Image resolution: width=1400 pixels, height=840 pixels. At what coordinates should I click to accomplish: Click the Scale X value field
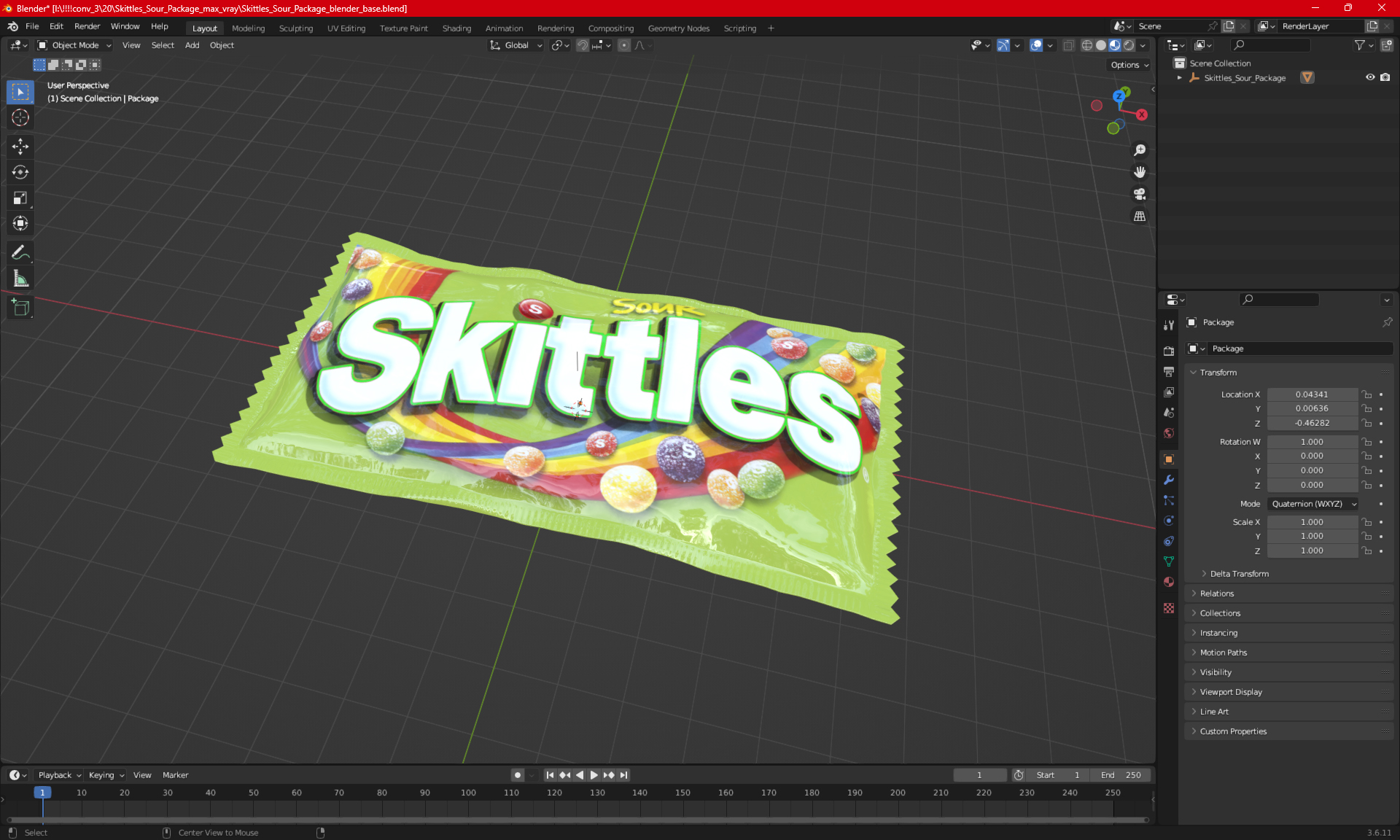coord(1311,522)
